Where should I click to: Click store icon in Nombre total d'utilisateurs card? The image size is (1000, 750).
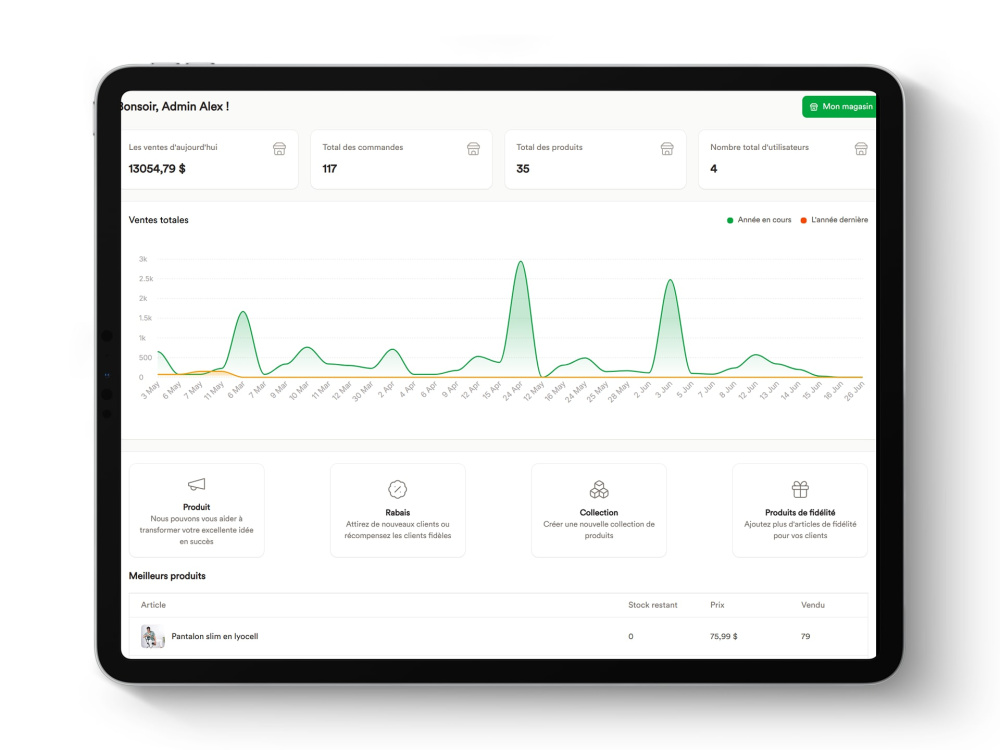[x=861, y=149]
